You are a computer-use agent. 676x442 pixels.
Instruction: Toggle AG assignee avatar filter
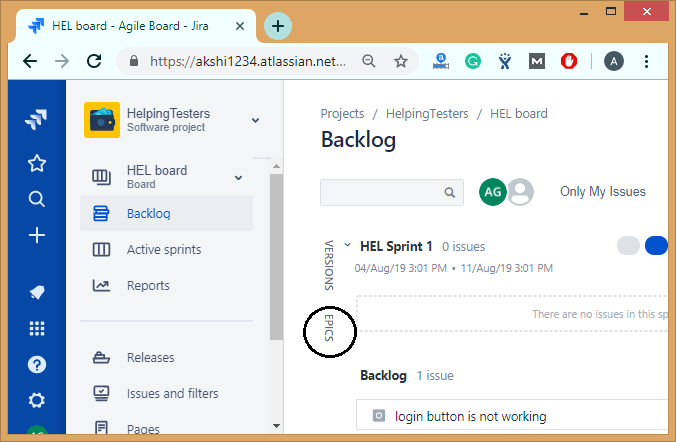tap(493, 192)
